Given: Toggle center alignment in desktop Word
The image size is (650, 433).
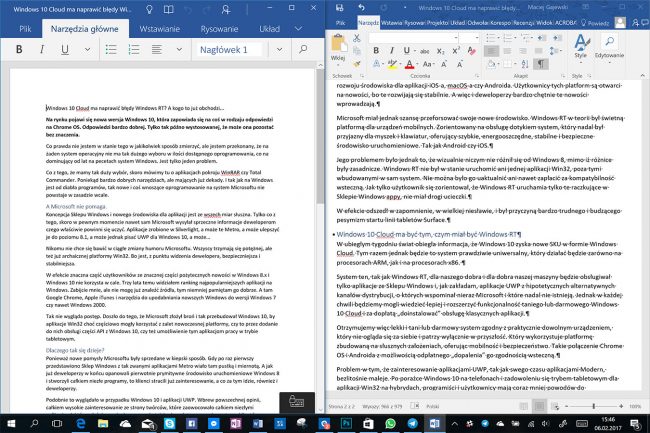Looking at the screenshot, I should pyautogui.click(x=507, y=51).
